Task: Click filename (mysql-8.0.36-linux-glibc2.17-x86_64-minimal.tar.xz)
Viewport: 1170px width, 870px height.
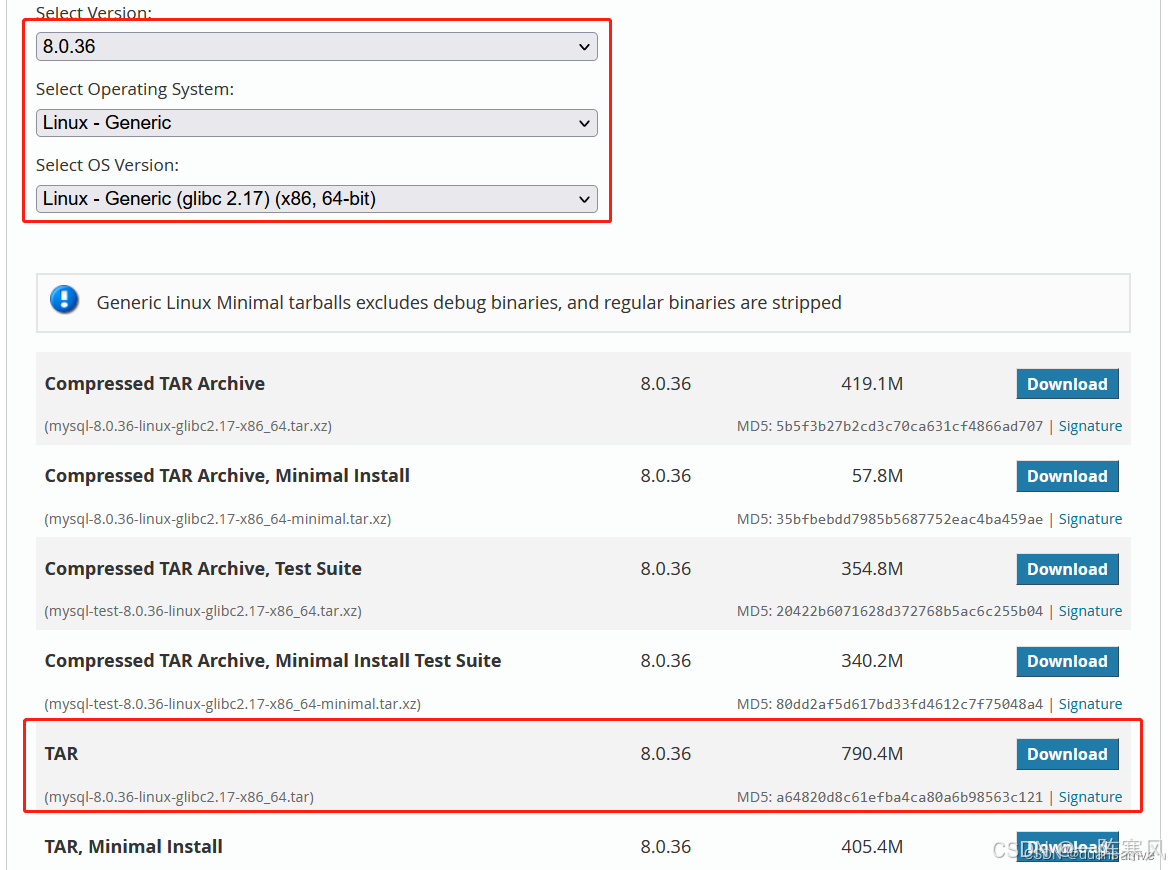Action: [x=218, y=519]
